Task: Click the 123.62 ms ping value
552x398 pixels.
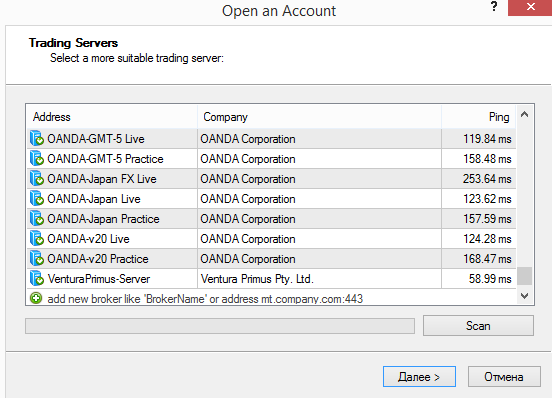Action: pyautogui.click(x=487, y=199)
